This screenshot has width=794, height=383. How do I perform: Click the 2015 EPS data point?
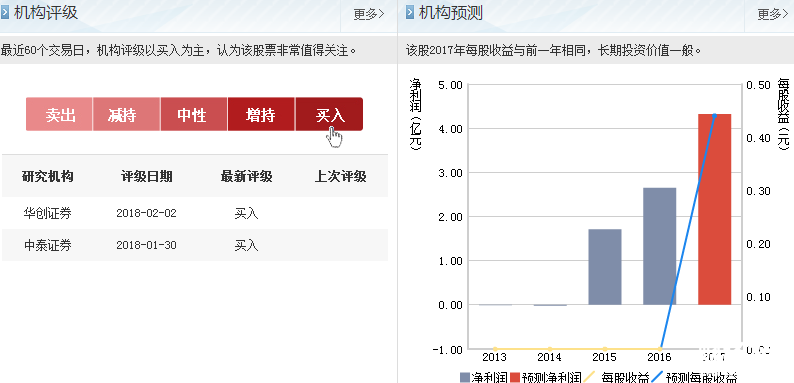(605, 349)
